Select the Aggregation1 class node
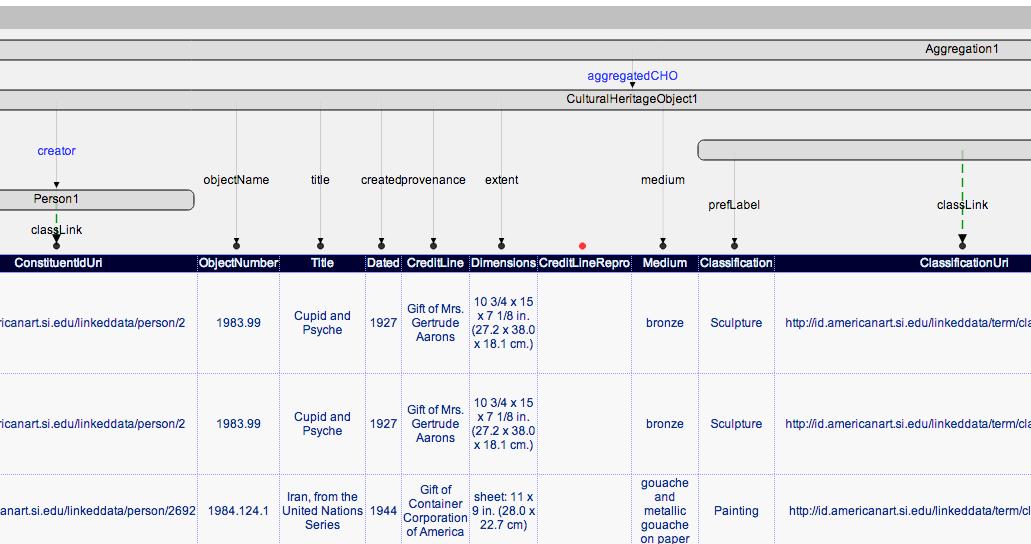The image size is (1031, 544). point(961,49)
